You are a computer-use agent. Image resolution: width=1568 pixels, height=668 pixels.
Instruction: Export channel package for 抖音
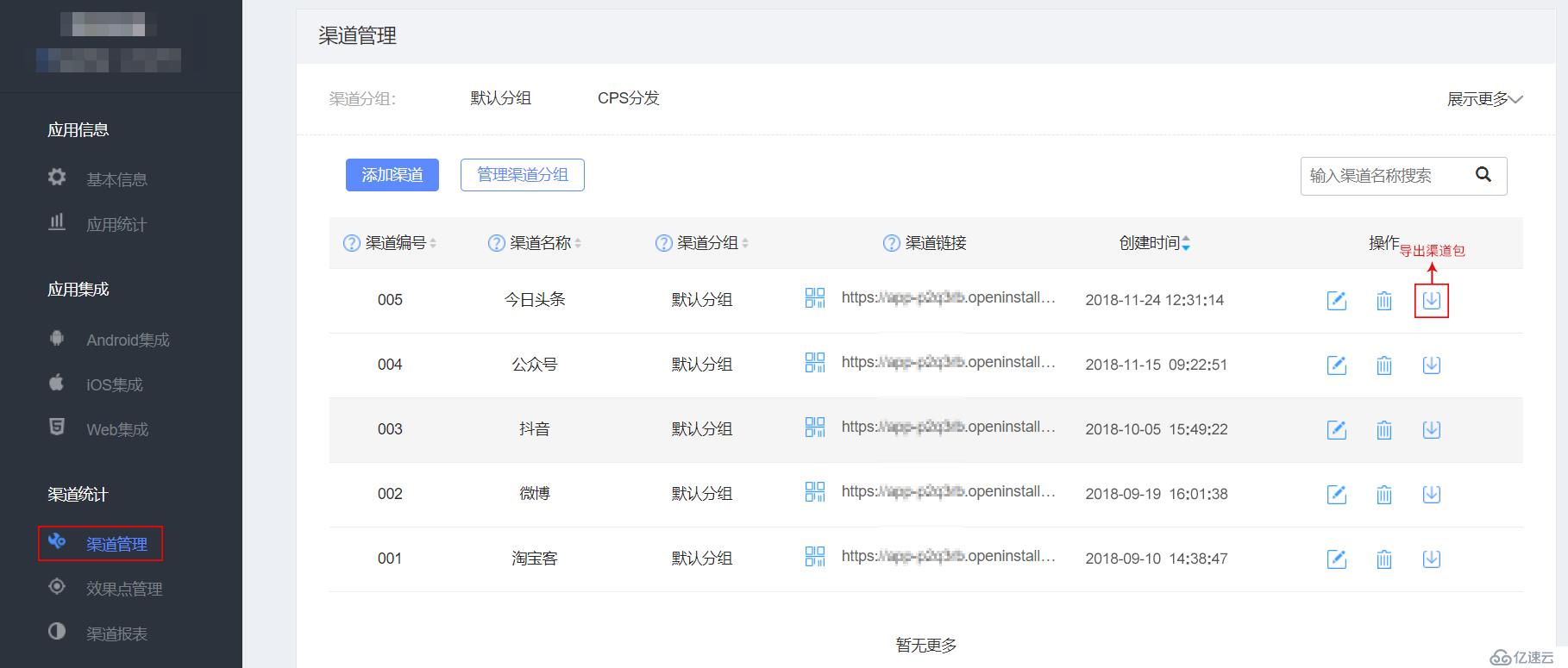tap(1431, 429)
